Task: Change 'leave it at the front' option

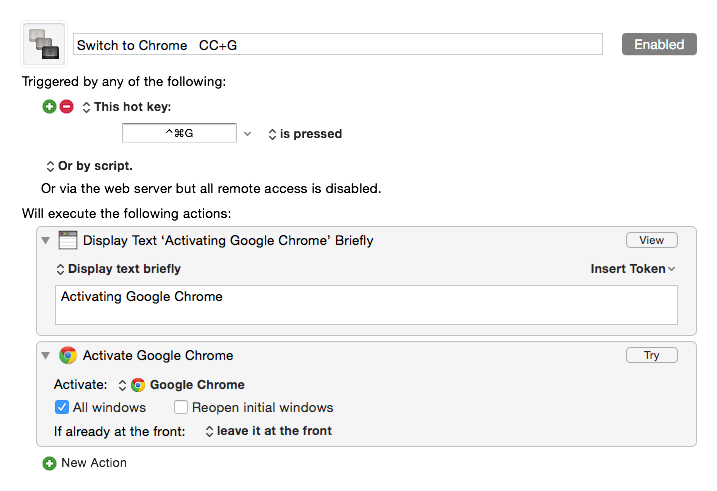Action: coord(269,431)
